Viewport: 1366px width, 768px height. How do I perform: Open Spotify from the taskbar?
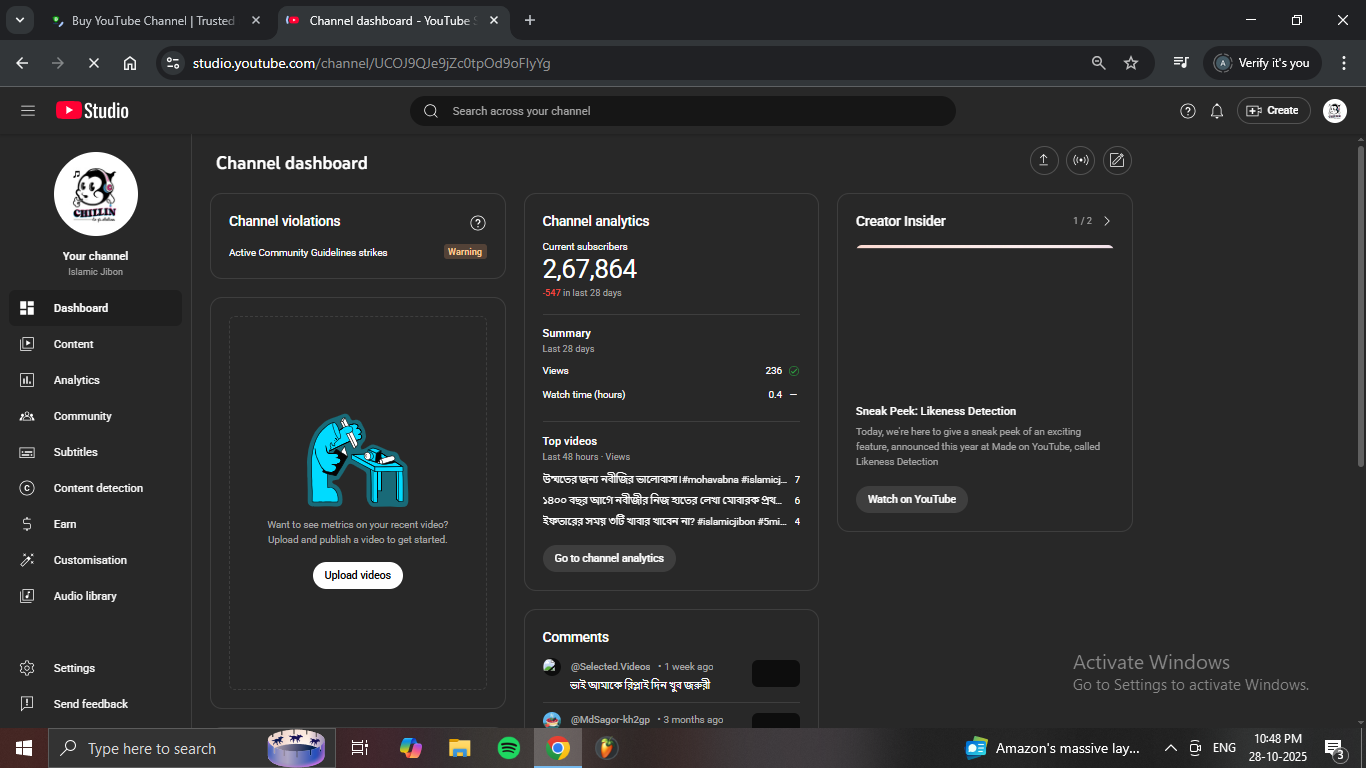click(x=509, y=748)
